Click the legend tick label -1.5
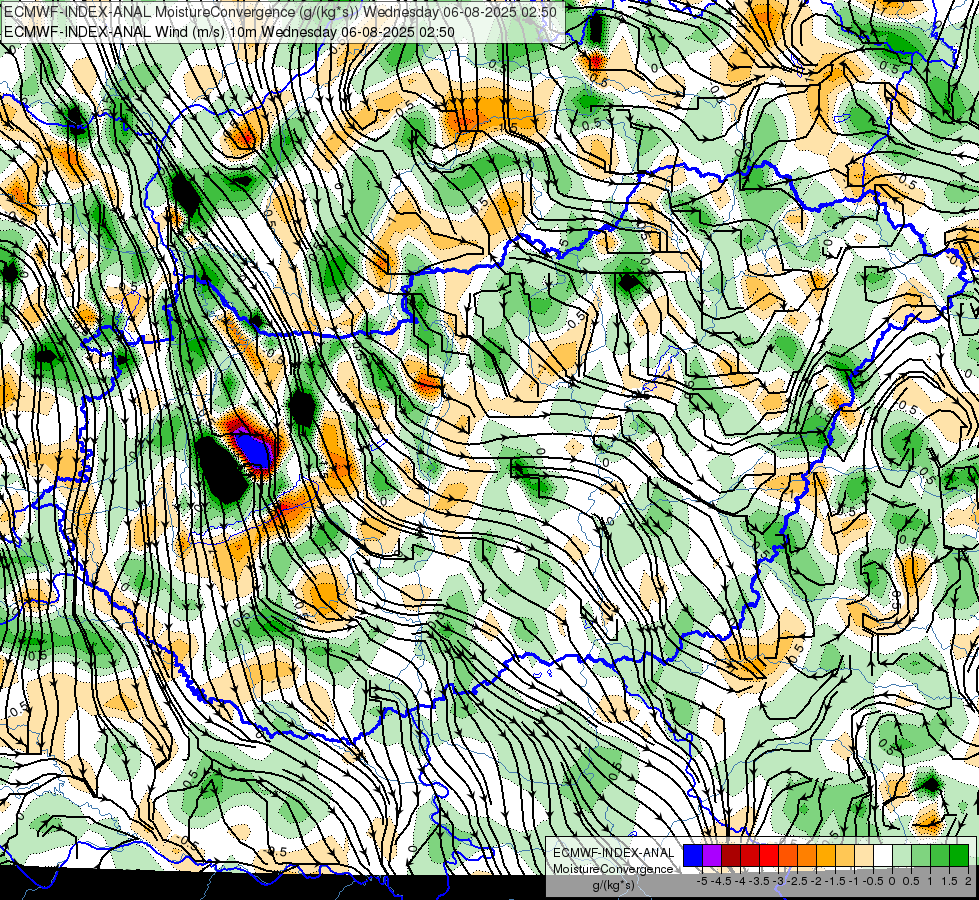 (x=835, y=881)
